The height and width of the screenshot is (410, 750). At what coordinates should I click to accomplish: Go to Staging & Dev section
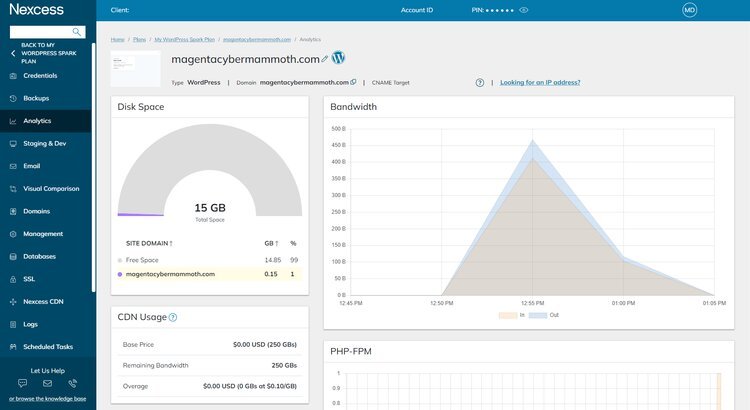[x=44, y=144]
